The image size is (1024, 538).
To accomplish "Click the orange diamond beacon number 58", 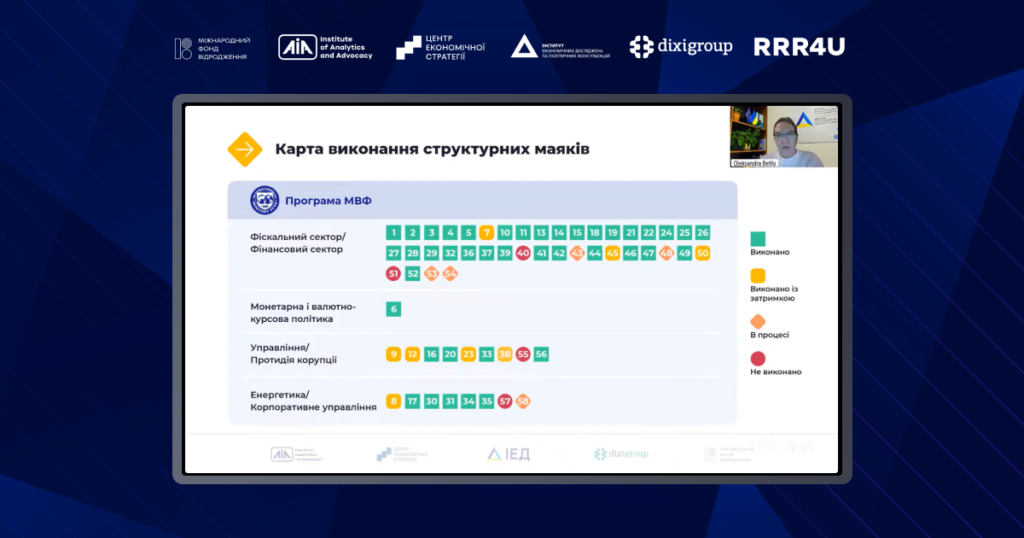I will point(523,401).
